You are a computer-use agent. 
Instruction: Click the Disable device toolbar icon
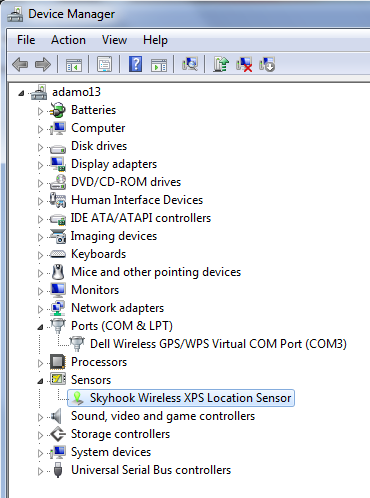coord(267,64)
